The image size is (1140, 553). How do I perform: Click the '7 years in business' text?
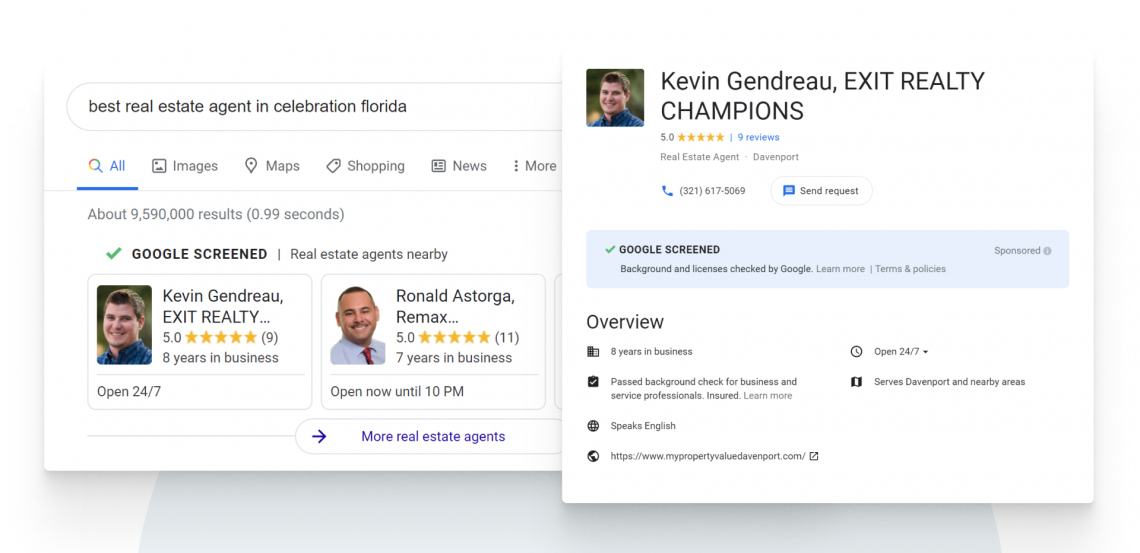(x=454, y=358)
